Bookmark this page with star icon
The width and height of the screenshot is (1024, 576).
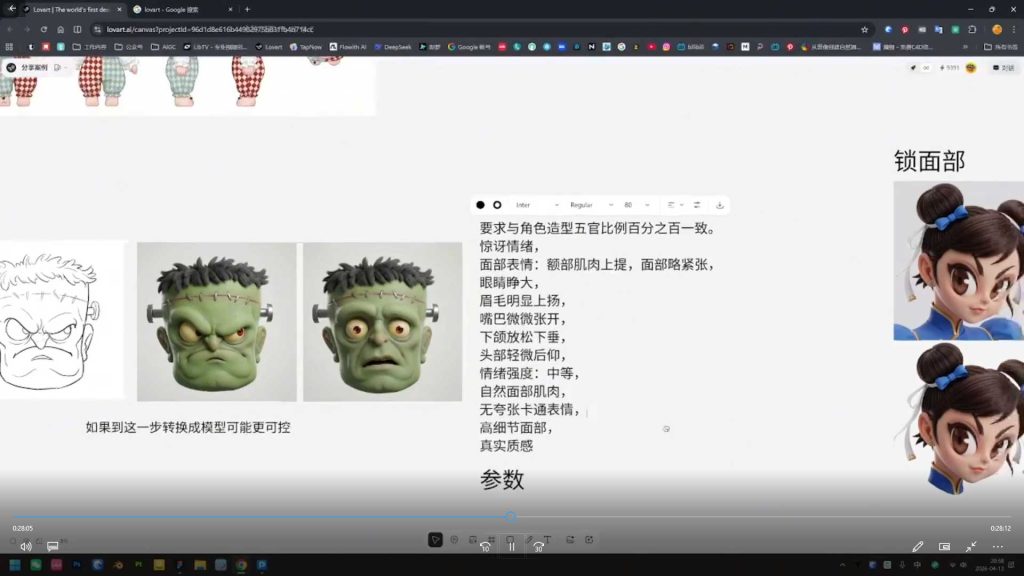coord(865,29)
